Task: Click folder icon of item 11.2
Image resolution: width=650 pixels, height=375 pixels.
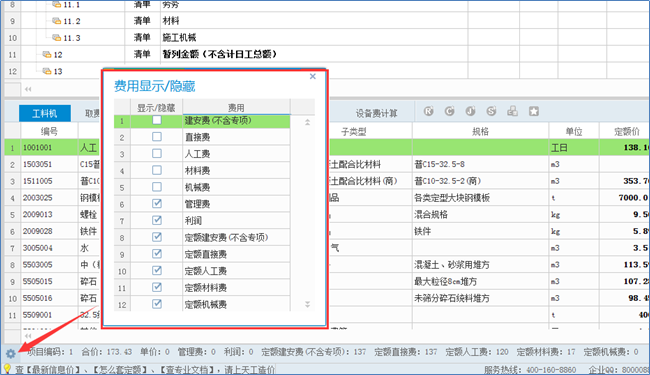Action: pyautogui.click(x=56, y=21)
